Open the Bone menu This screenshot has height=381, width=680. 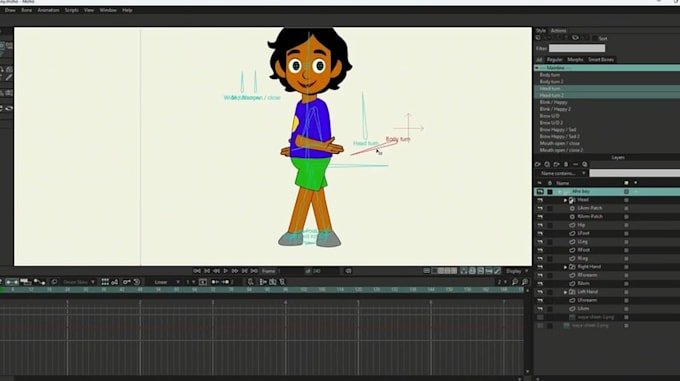click(x=26, y=10)
